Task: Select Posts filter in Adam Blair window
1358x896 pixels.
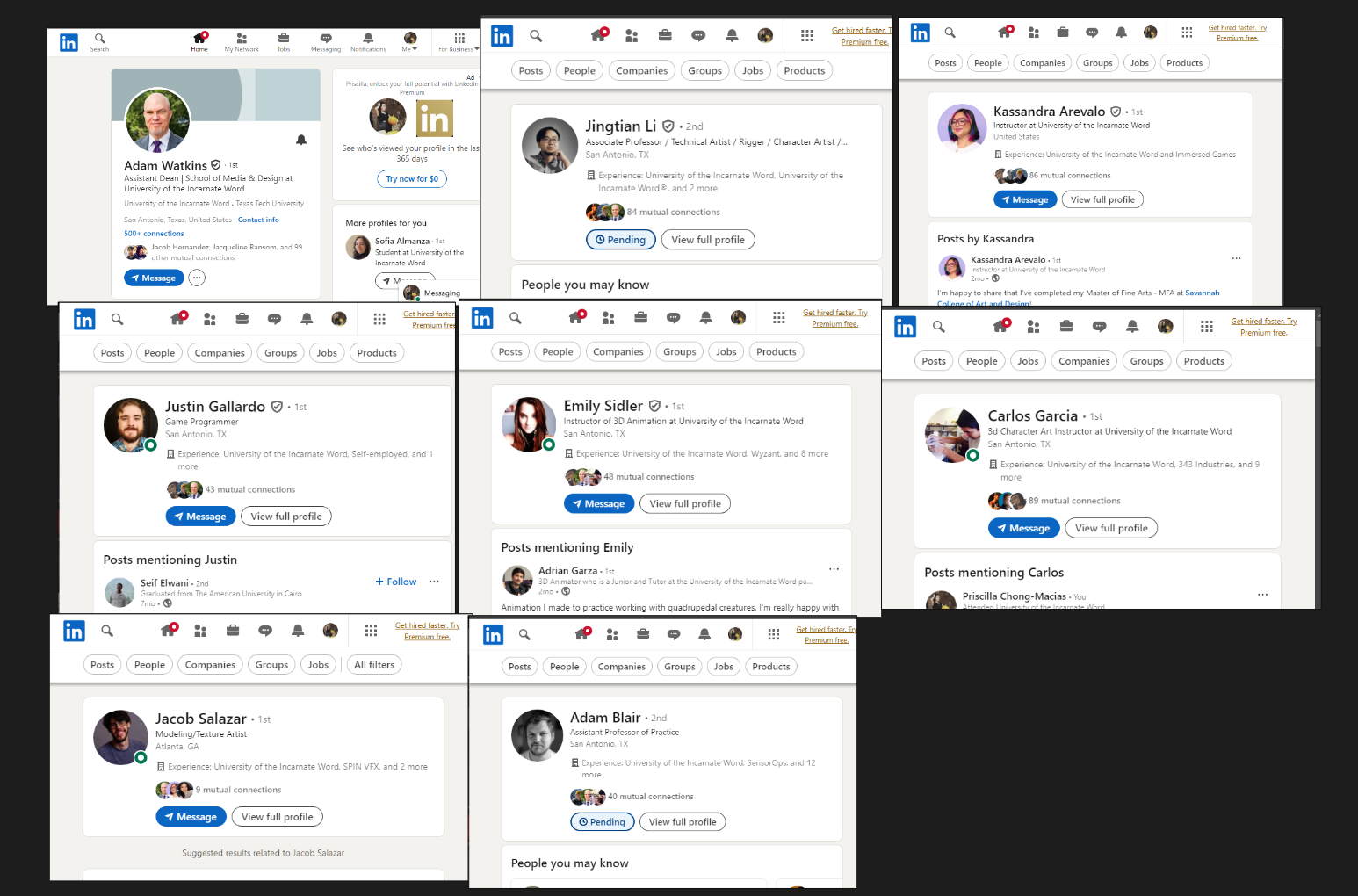Action: click(x=520, y=666)
